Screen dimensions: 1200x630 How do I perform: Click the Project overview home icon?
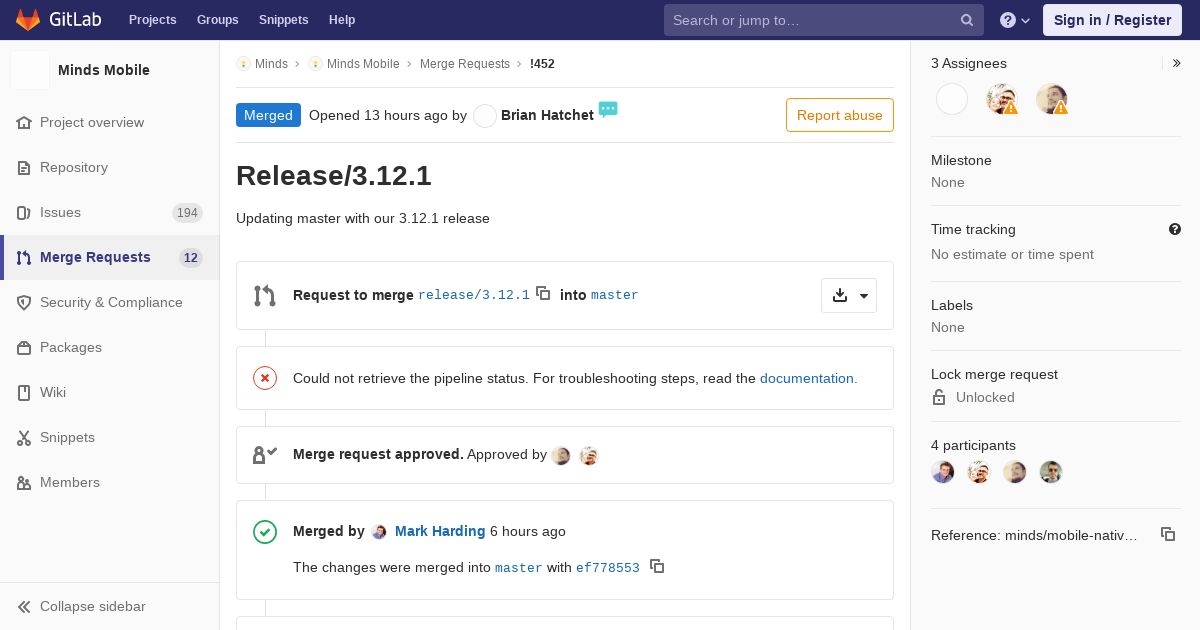point(24,122)
